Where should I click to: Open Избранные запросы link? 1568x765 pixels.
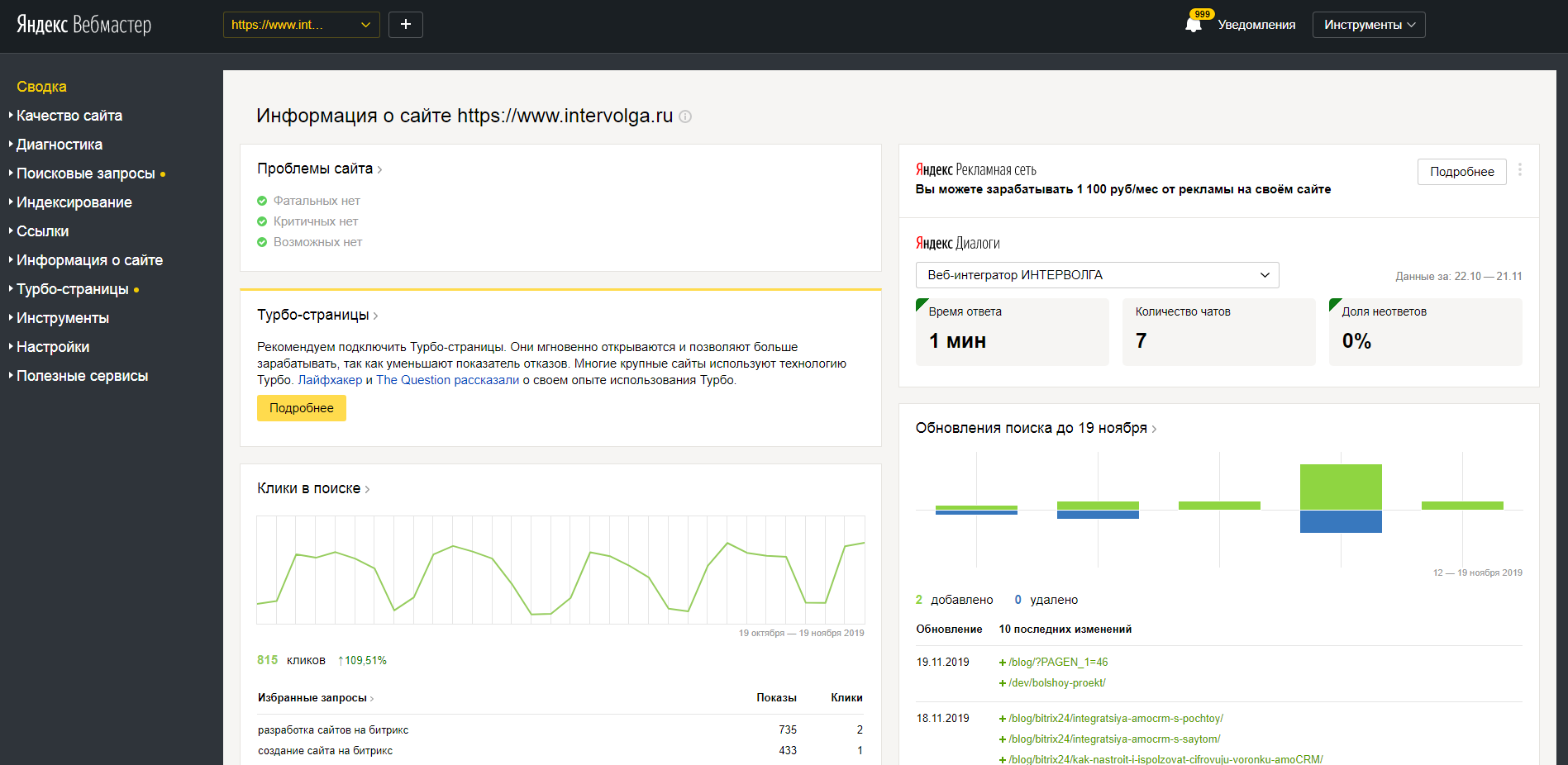(316, 698)
